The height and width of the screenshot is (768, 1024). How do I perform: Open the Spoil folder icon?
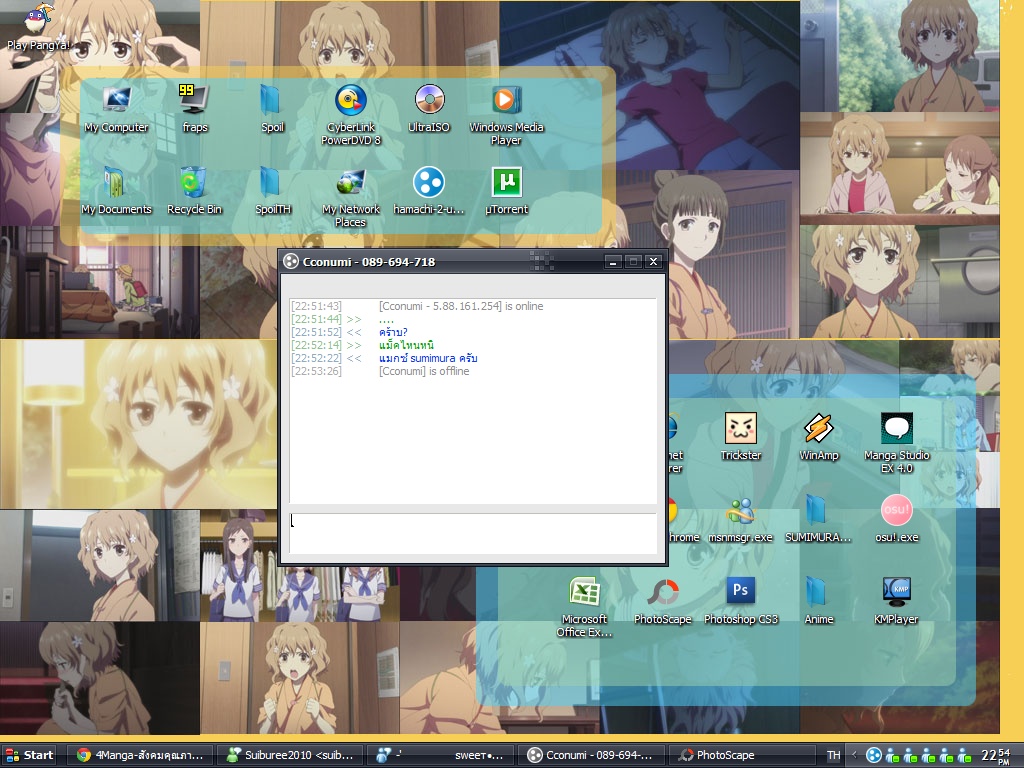tap(272, 109)
